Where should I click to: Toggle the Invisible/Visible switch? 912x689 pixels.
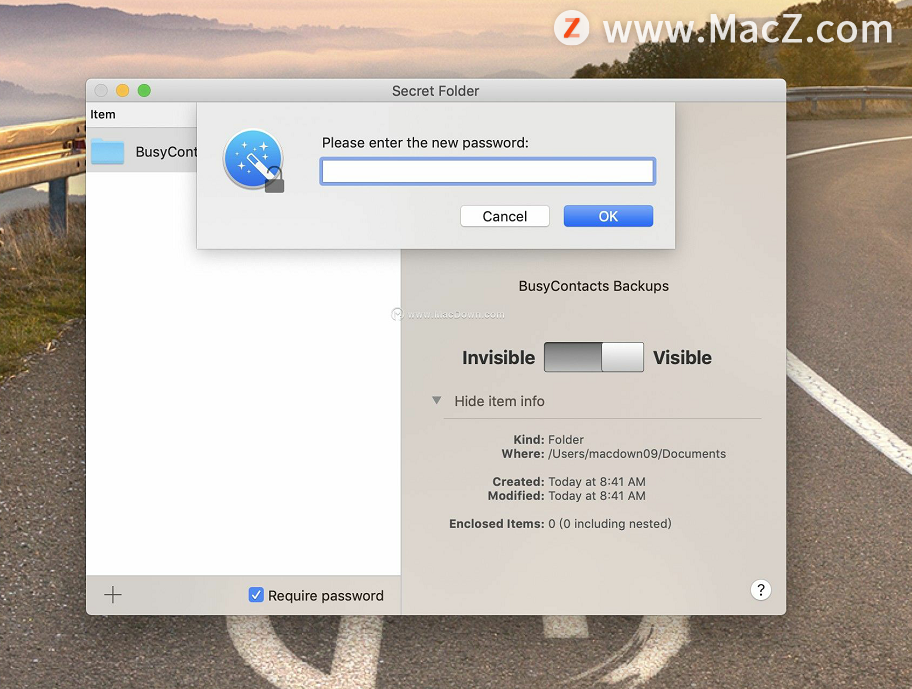(x=593, y=357)
